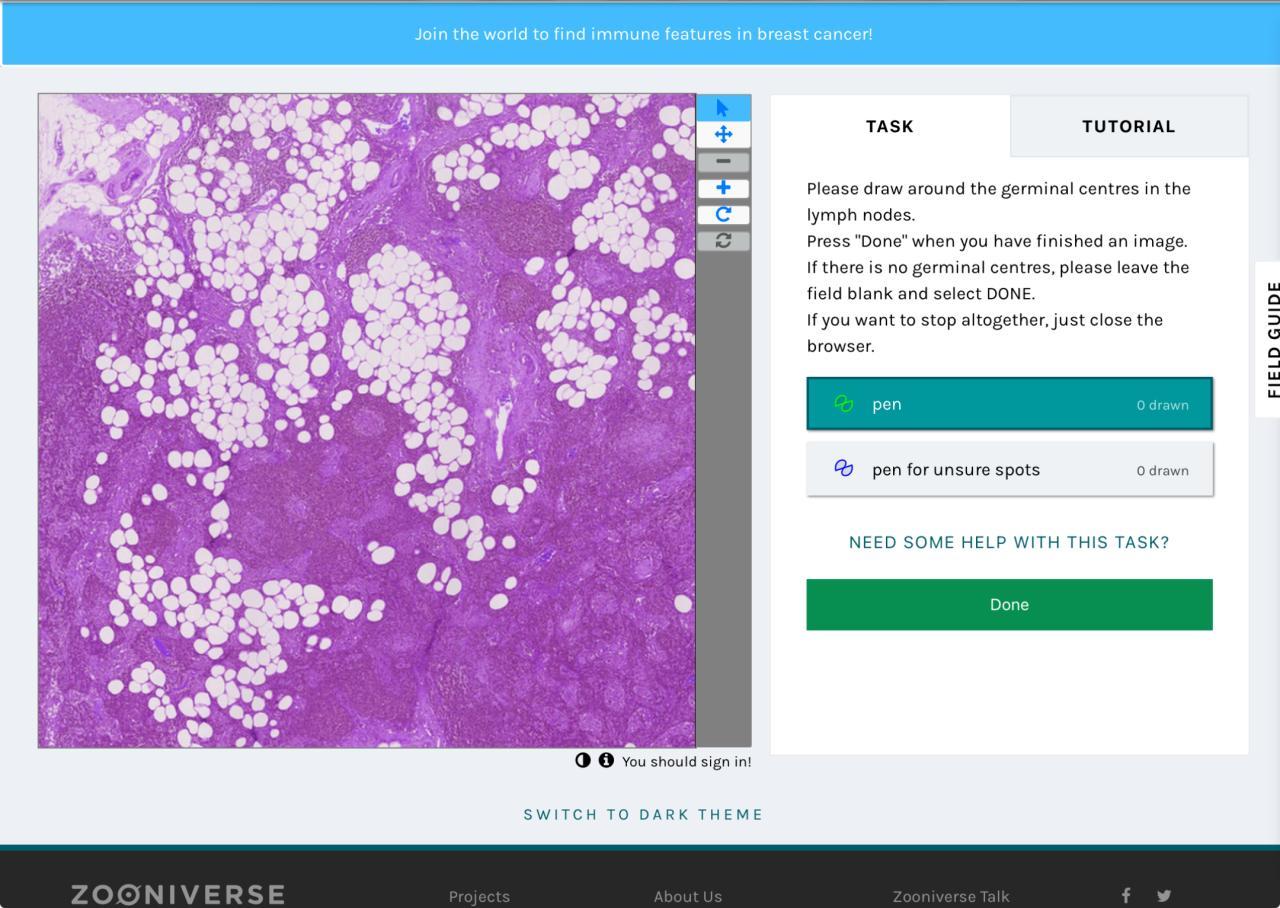Viewport: 1280px width, 908px height.
Task: Click blue pen icon for unsure spots
Action: [844, 468]
